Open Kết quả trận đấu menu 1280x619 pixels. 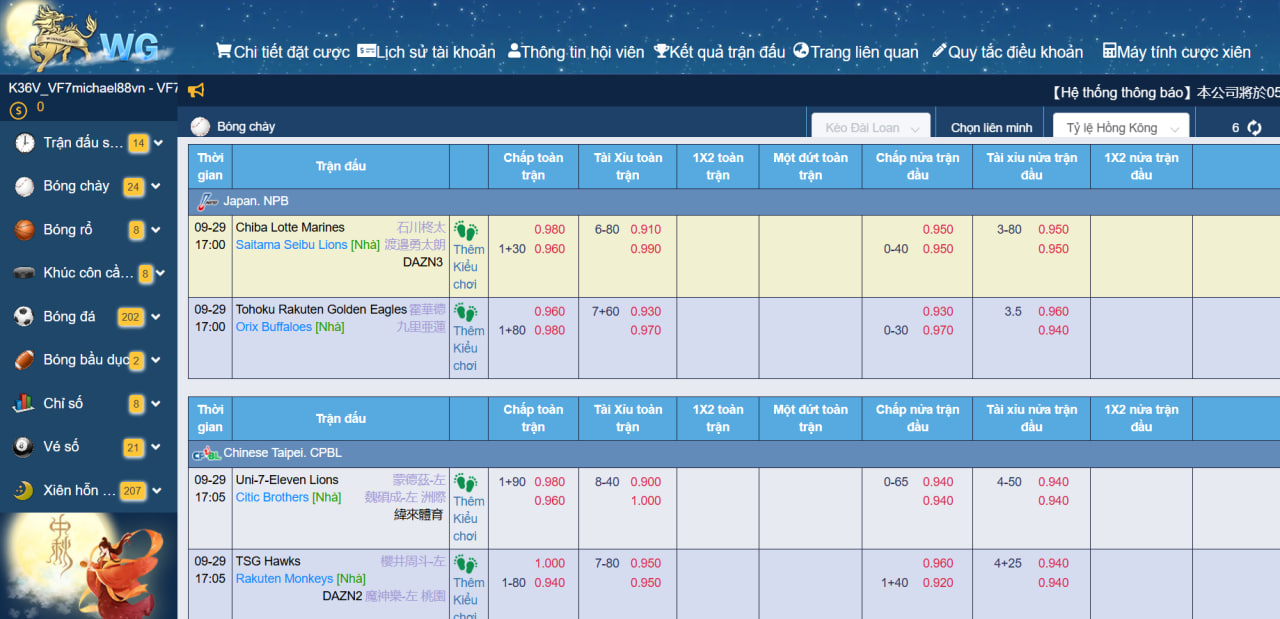(719, 52)
